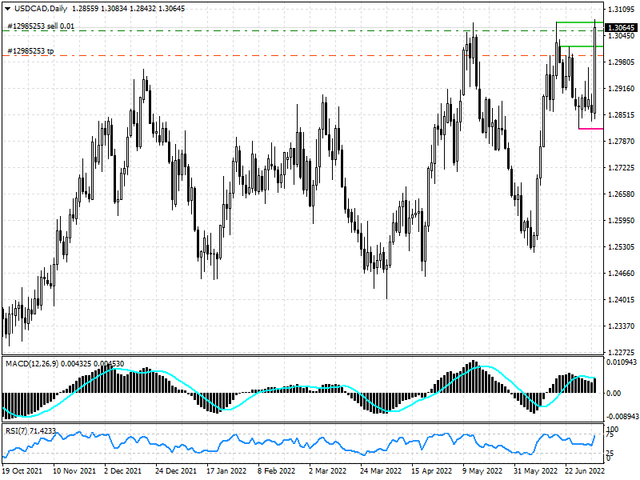
Task: Select the '#12985253 sell 0.01' order label
Action: click(x=41, y=26)
